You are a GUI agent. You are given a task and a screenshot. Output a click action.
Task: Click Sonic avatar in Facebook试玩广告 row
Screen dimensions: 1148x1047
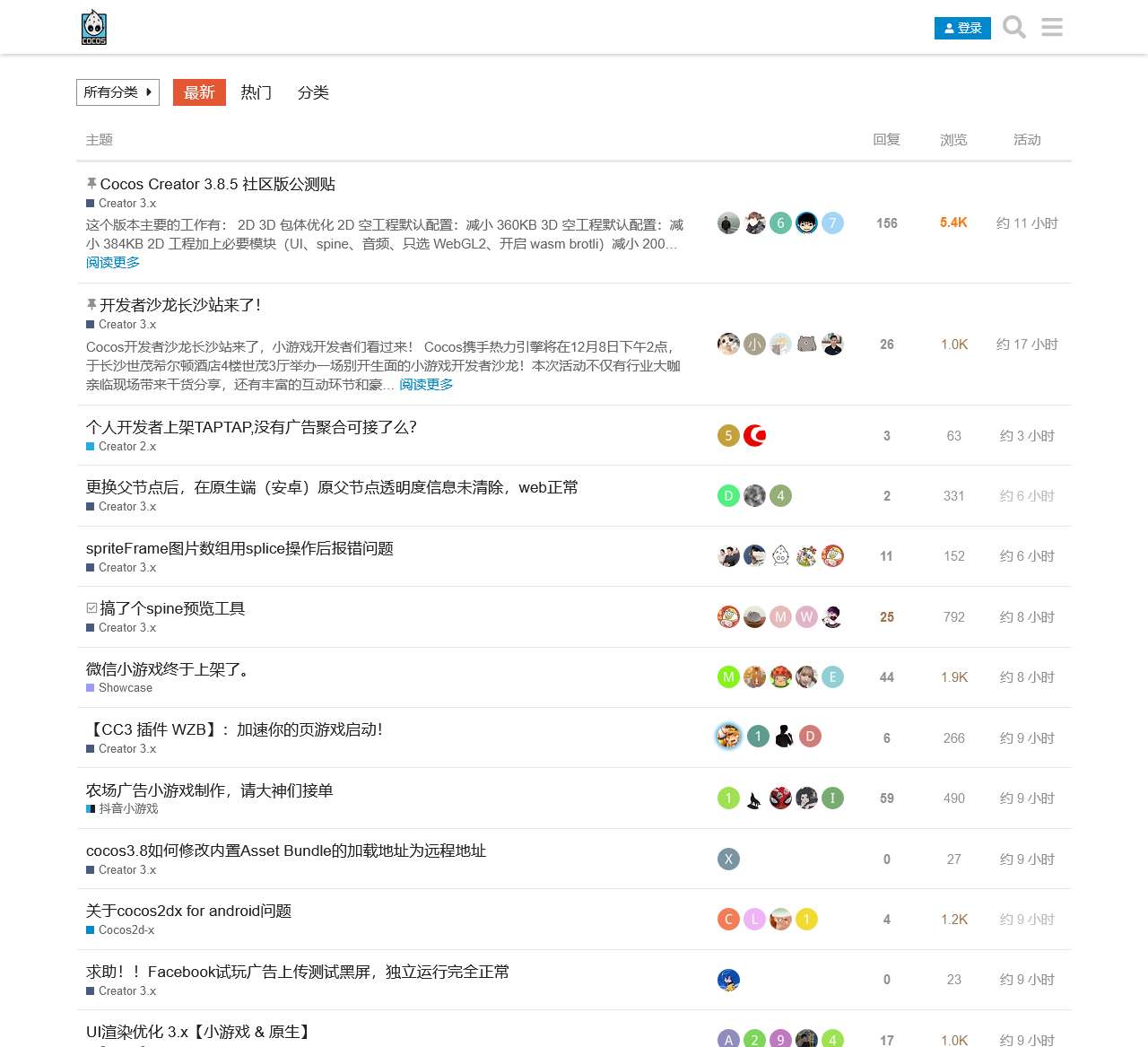tap(728, 980)
